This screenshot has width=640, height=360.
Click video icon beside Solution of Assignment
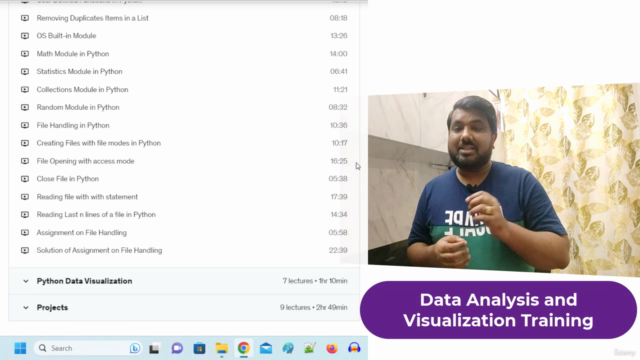click(x=25, y=251)
